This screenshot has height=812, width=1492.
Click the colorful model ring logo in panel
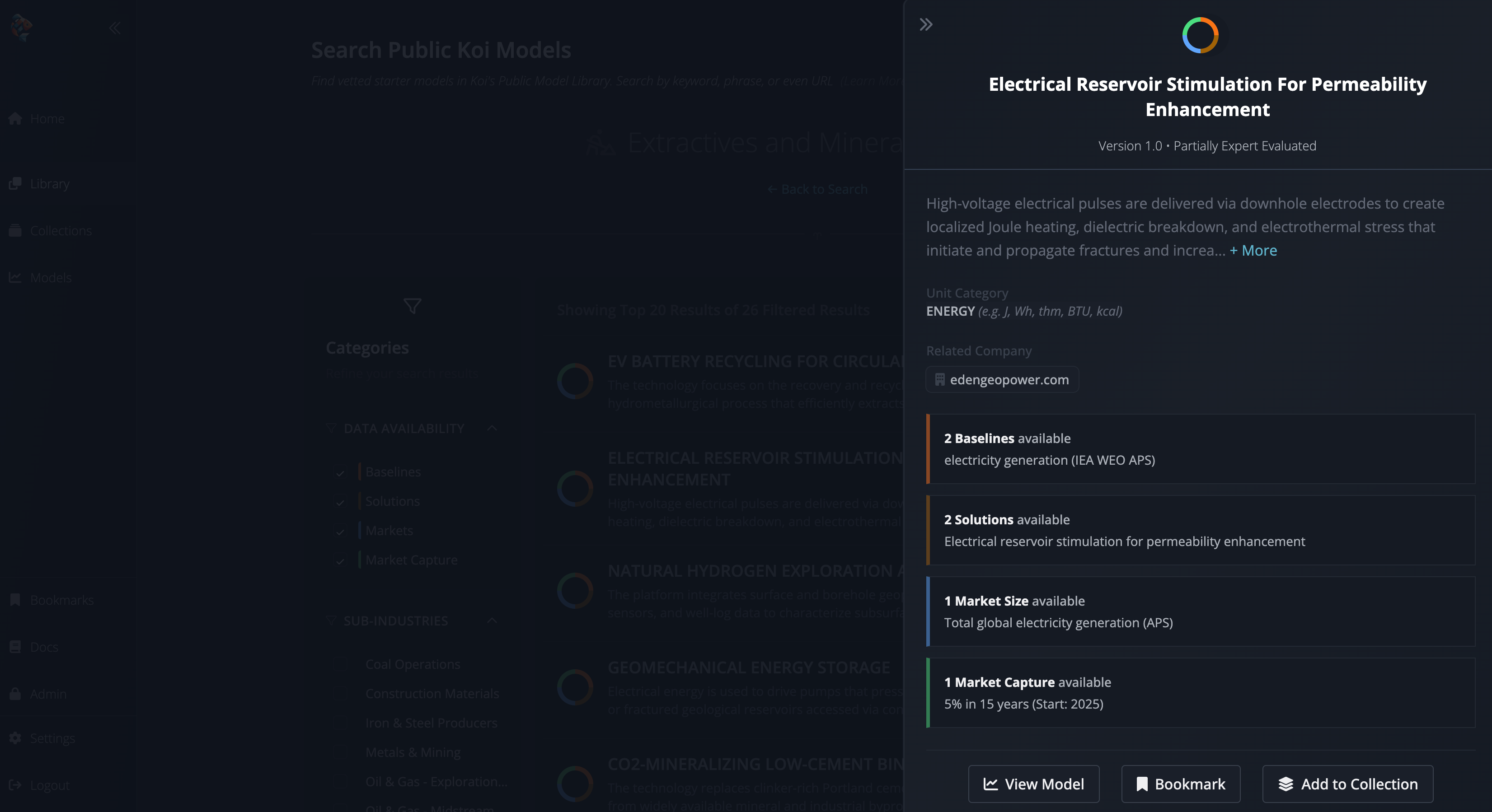[1200, 35]
